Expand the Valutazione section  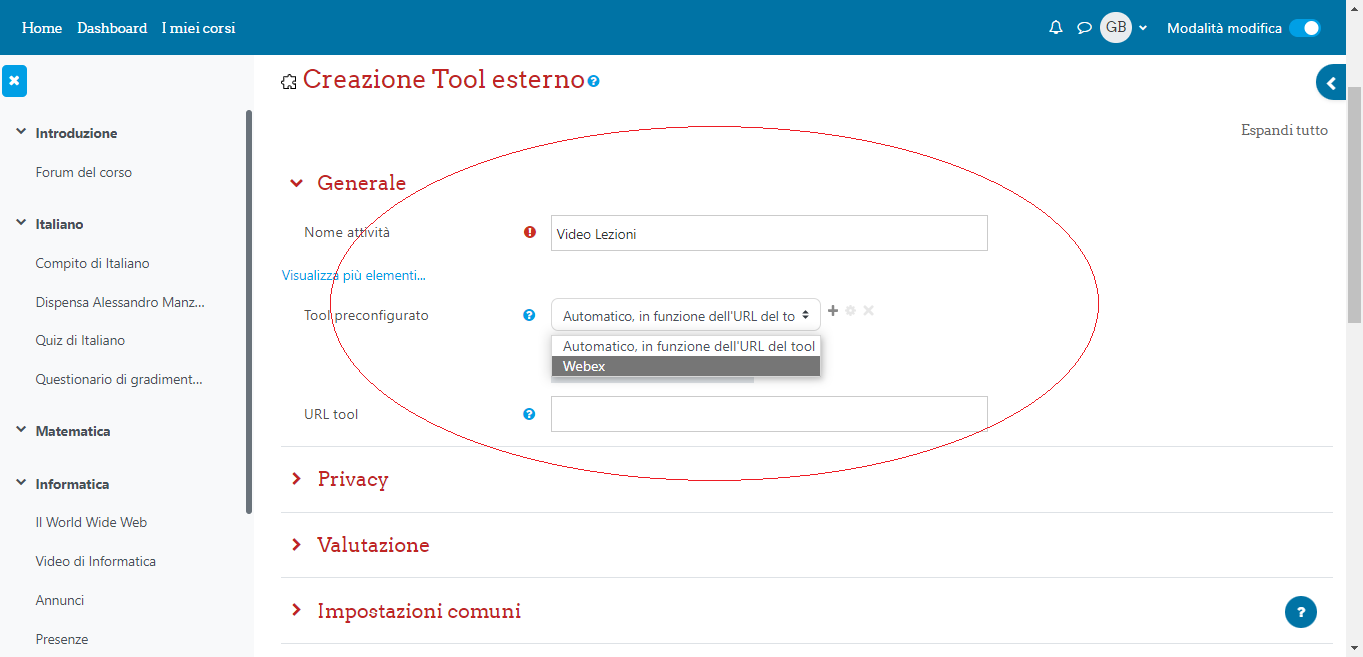pos(296,545)
